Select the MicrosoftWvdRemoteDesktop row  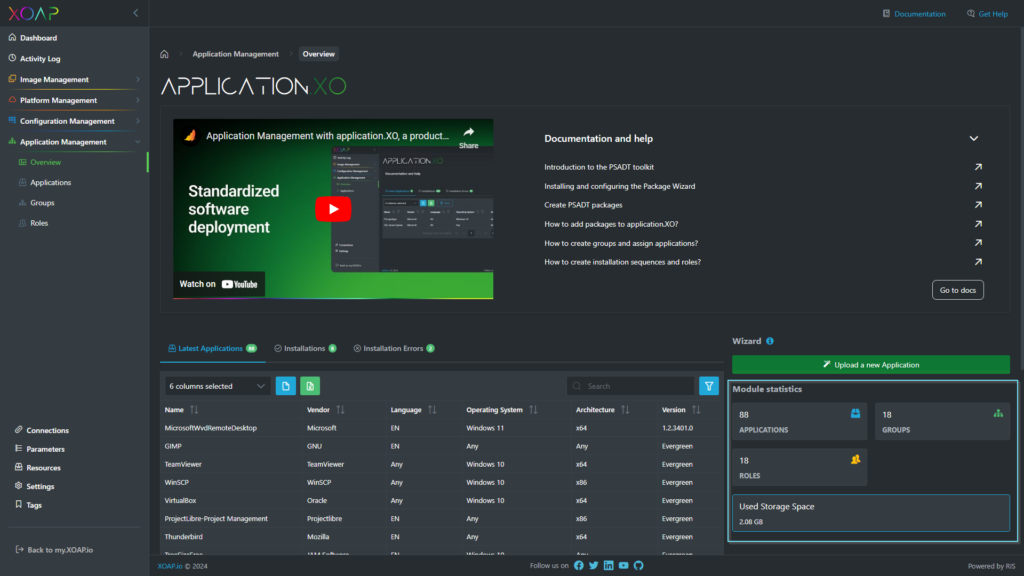point(441,428)
